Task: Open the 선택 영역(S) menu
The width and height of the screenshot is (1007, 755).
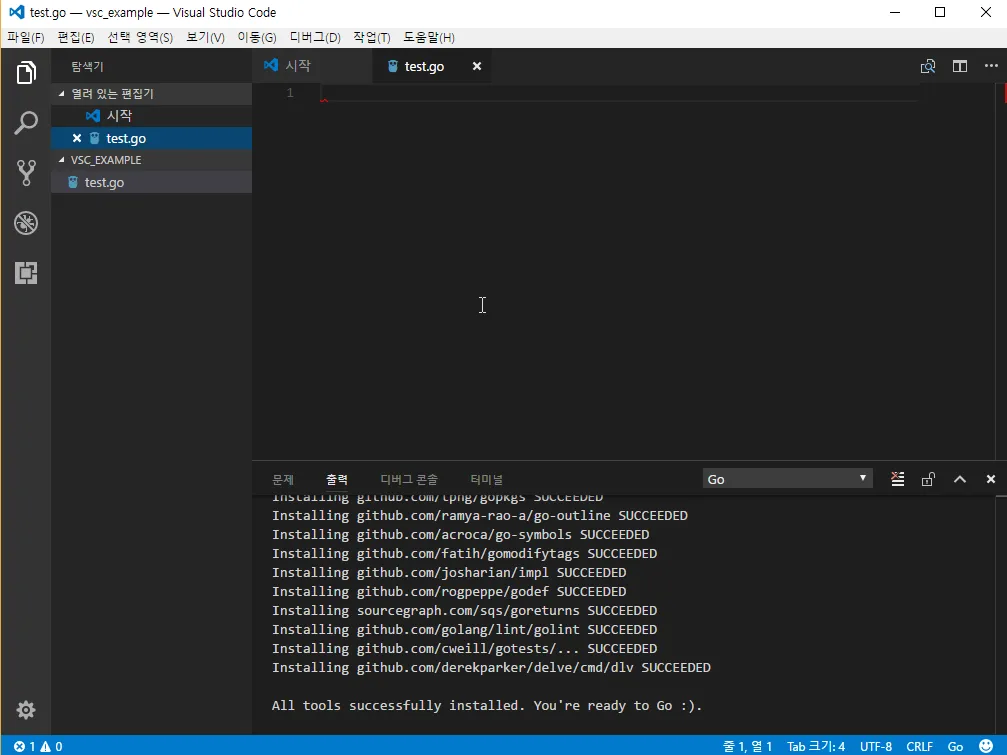Action: pyautogui.click(x=140, y=37)
